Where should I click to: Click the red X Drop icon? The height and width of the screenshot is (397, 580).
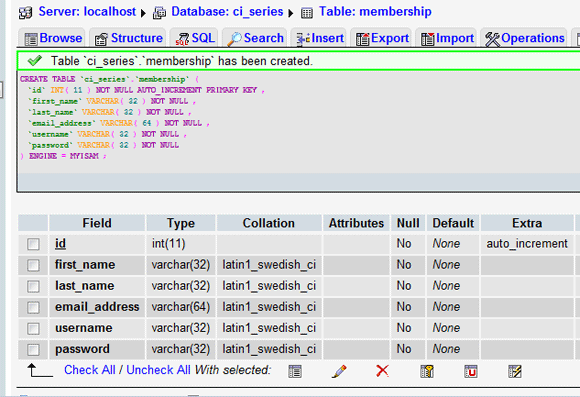[382, 371]
